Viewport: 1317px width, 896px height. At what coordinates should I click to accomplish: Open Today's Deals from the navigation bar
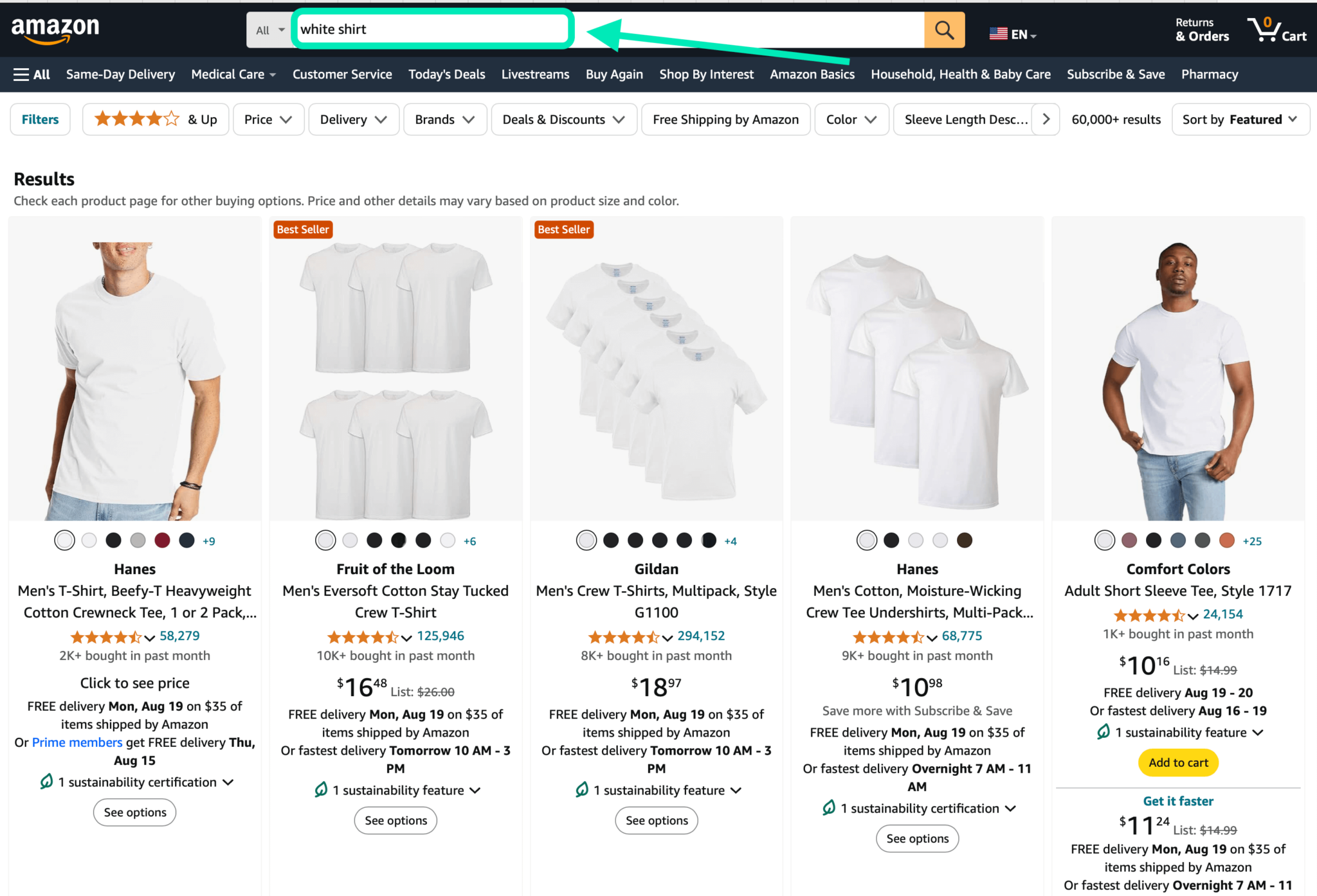(x=446, y=74)
